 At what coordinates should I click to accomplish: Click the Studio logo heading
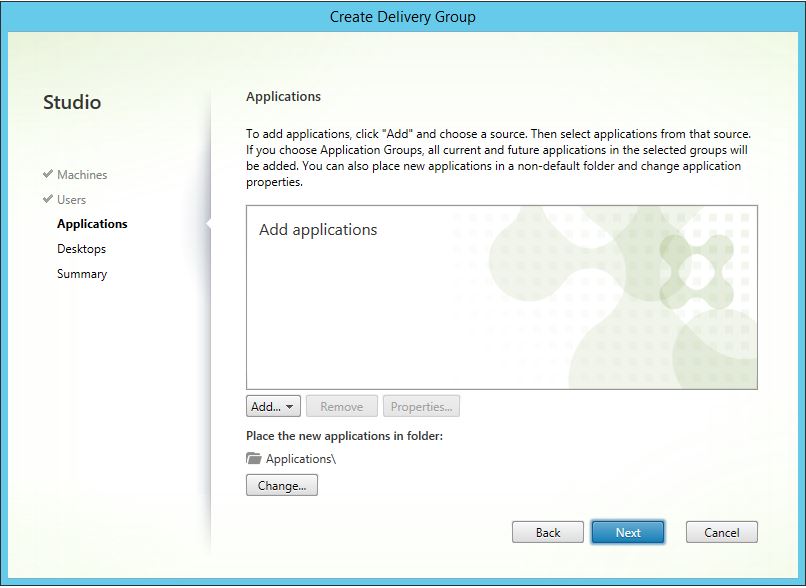click(73, 102)
